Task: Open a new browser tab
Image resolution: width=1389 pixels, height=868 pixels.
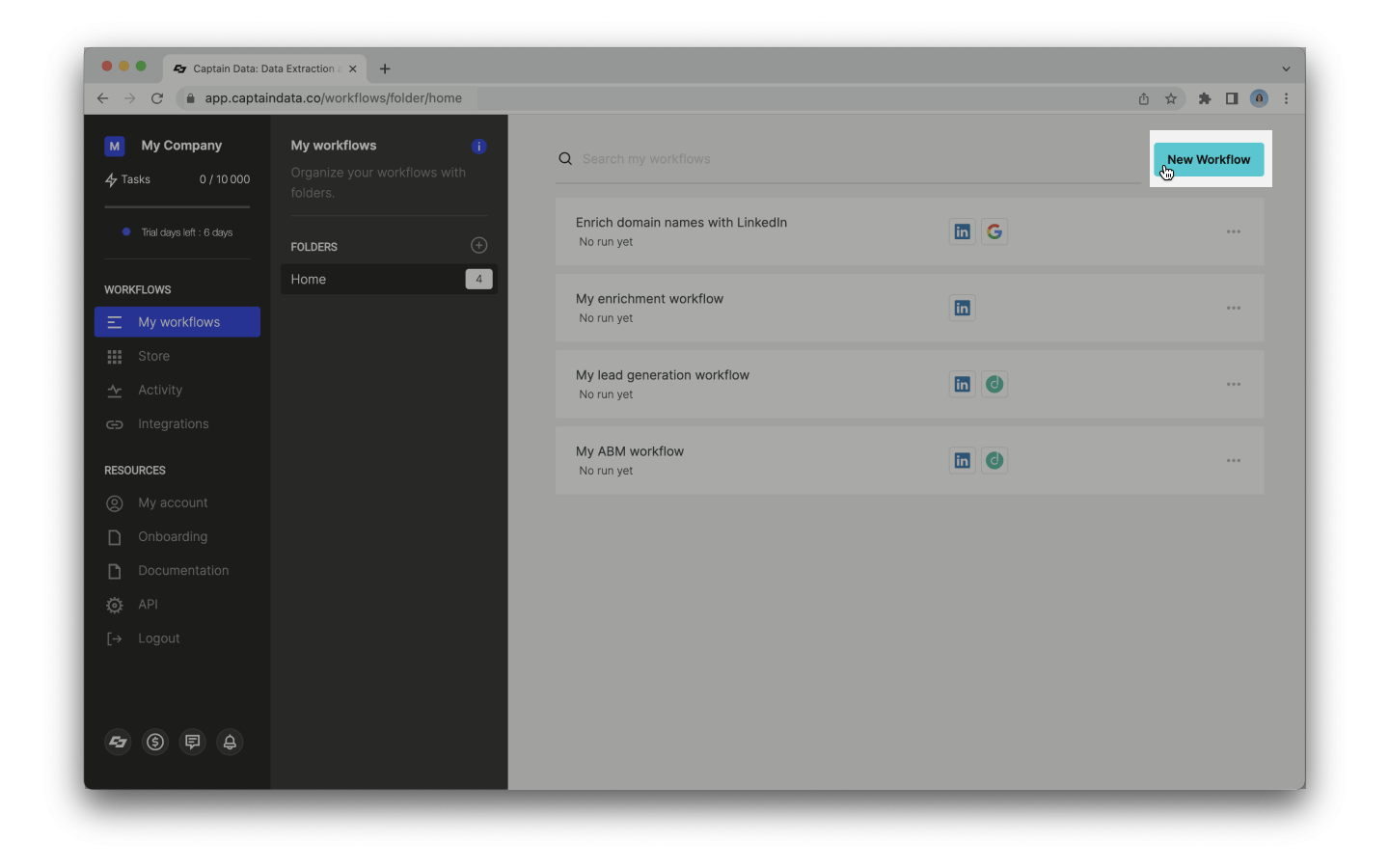Action: [385, 68]
